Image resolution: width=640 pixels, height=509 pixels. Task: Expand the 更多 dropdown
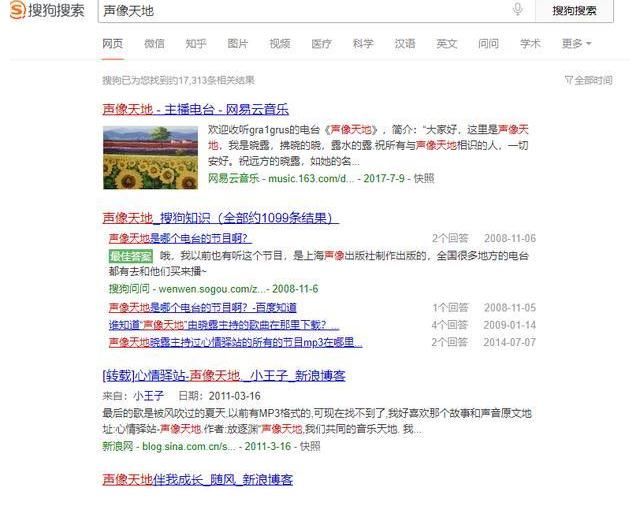[576, 44]
